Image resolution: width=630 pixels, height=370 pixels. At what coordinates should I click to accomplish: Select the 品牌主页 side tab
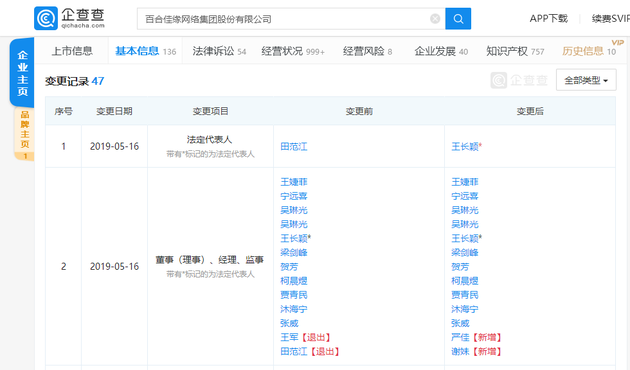coord(25,134)
